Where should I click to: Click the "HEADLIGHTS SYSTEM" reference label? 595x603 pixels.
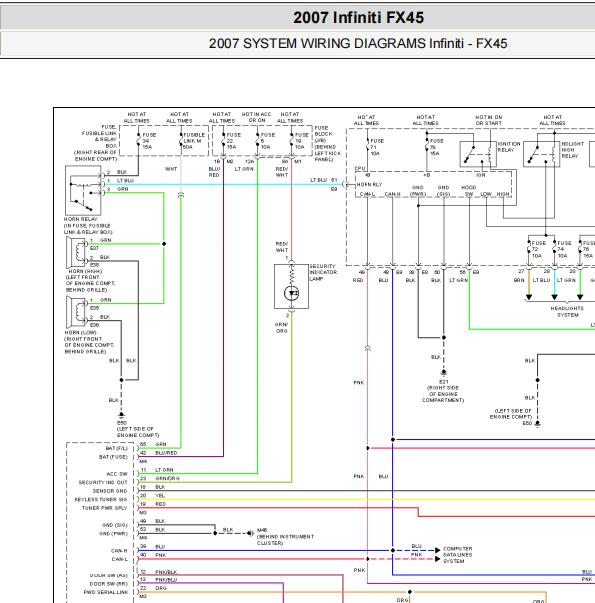point(567,311)
